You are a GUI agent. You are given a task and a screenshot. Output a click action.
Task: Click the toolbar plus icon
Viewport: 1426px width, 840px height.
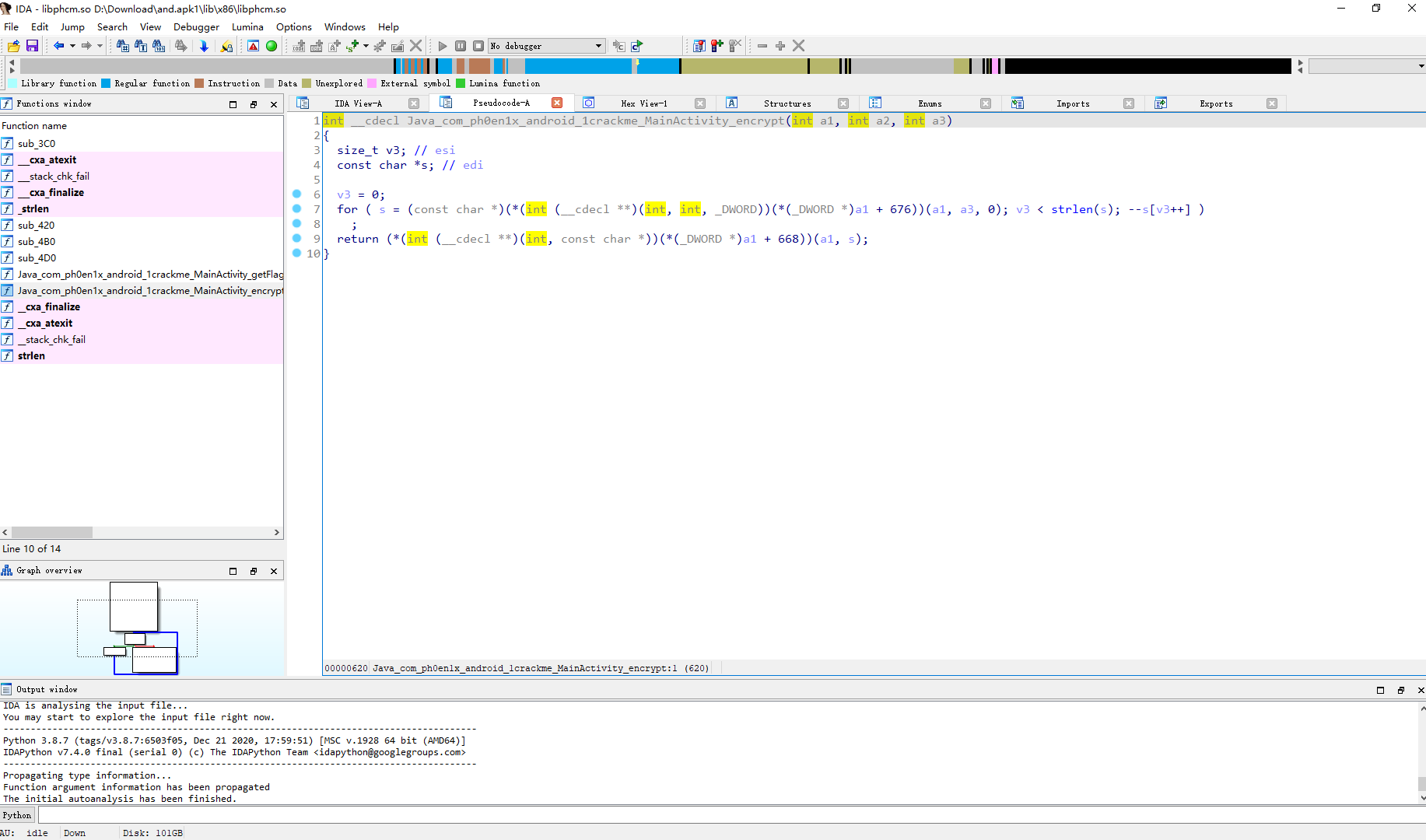tap(780, 46)
